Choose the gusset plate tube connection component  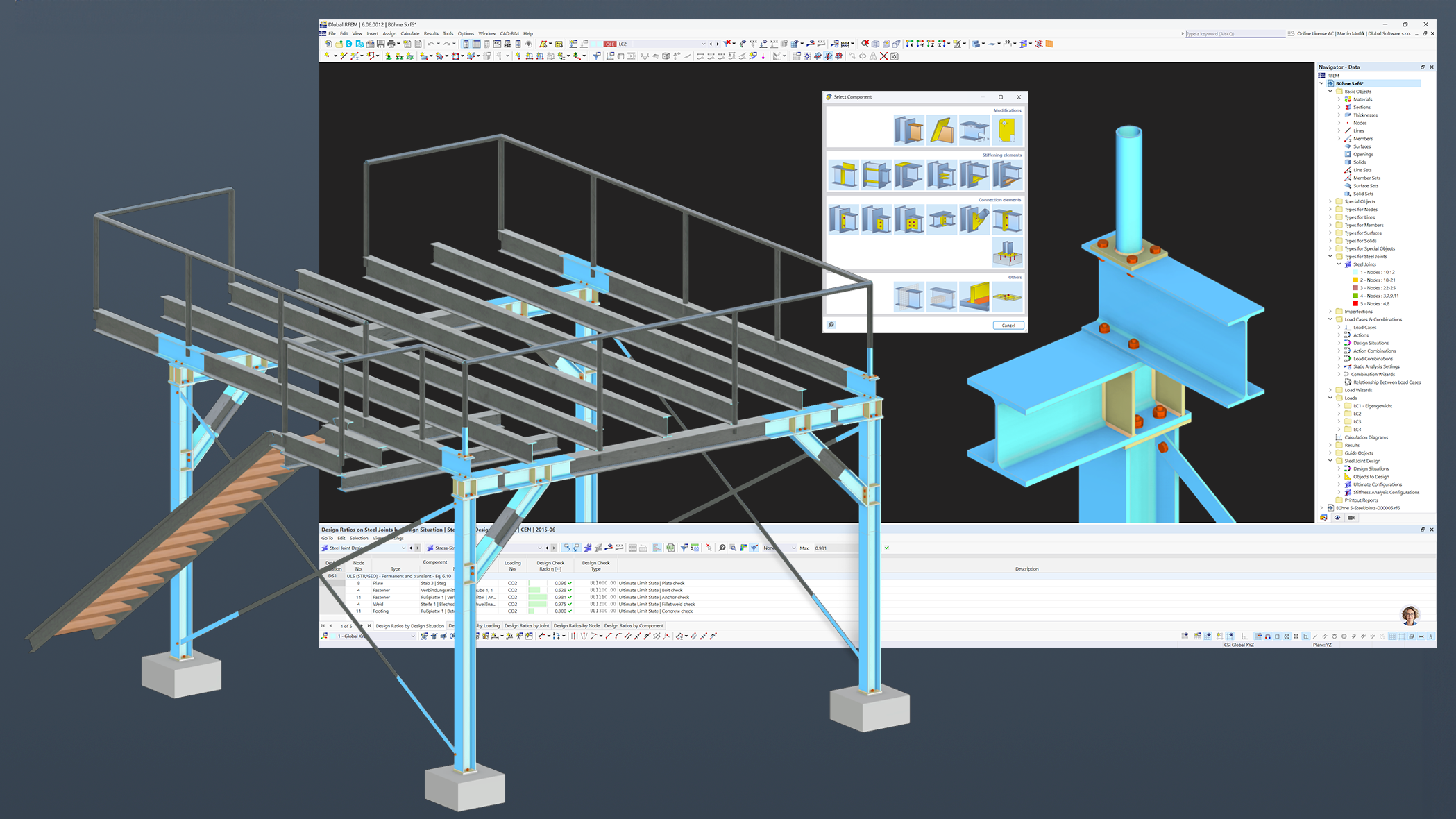(x=974, y=219)
